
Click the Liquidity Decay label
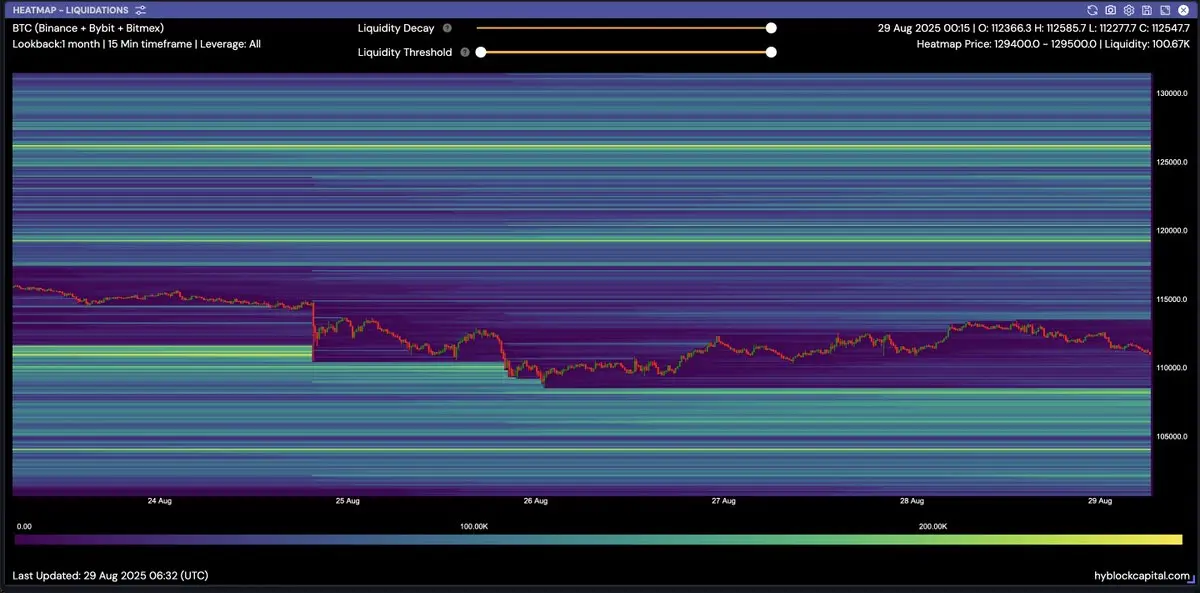[x=396, y=29]
